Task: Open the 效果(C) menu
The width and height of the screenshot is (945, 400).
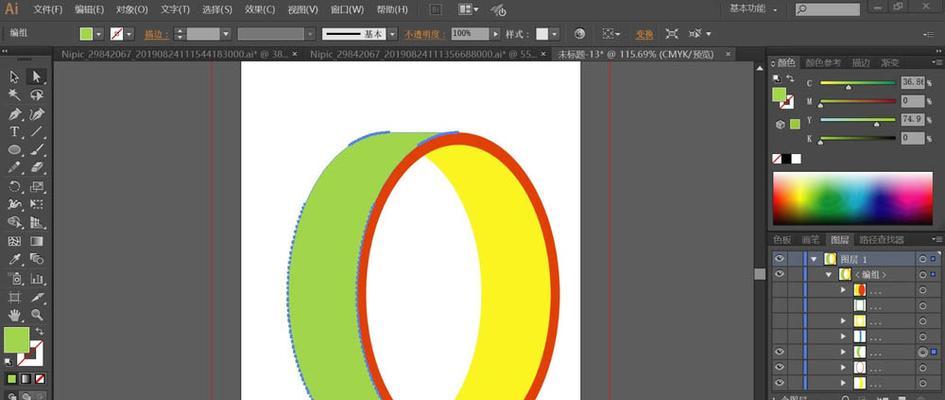Action: pos(260,10)
